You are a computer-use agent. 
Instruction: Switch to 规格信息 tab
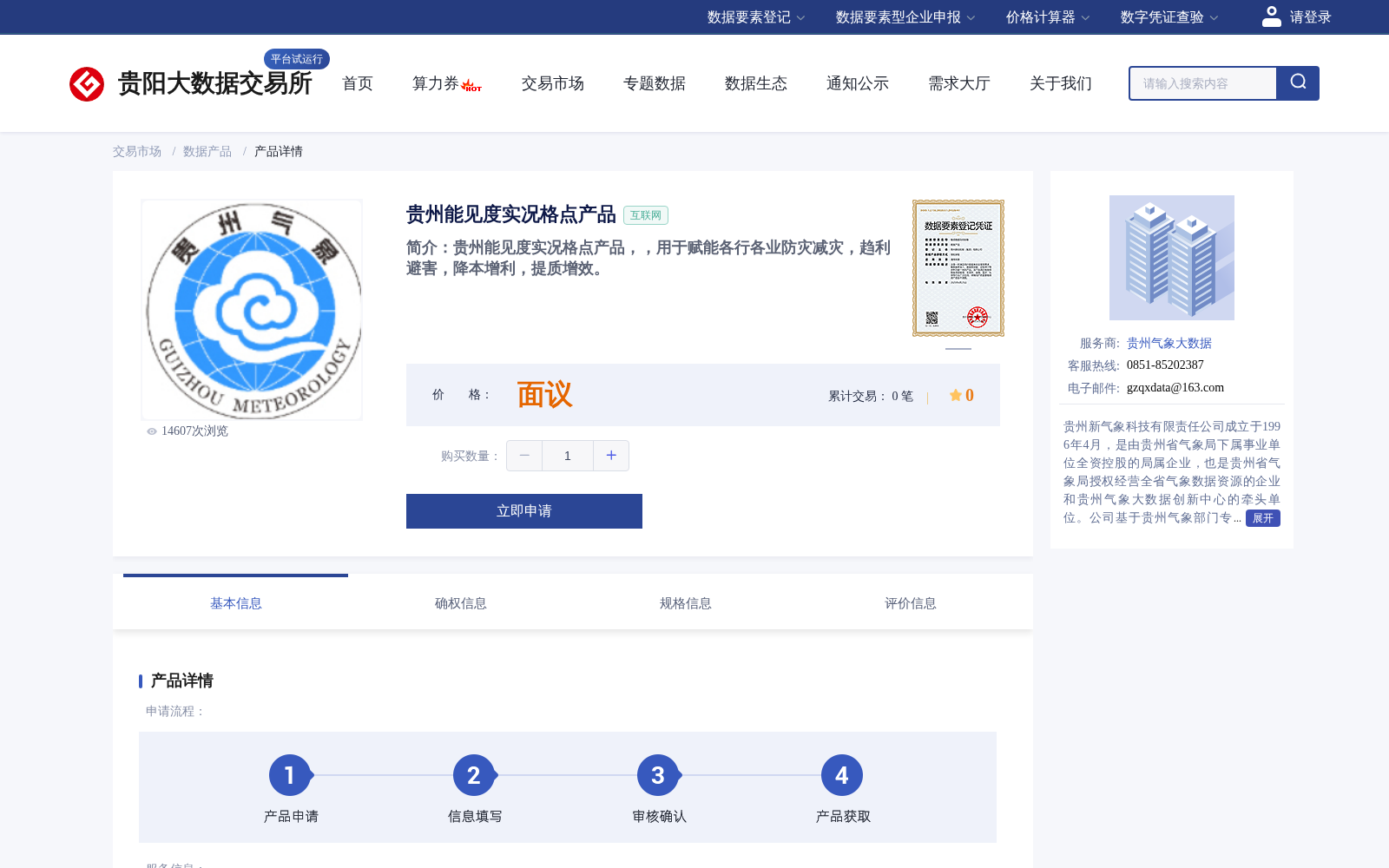(686, 602)
